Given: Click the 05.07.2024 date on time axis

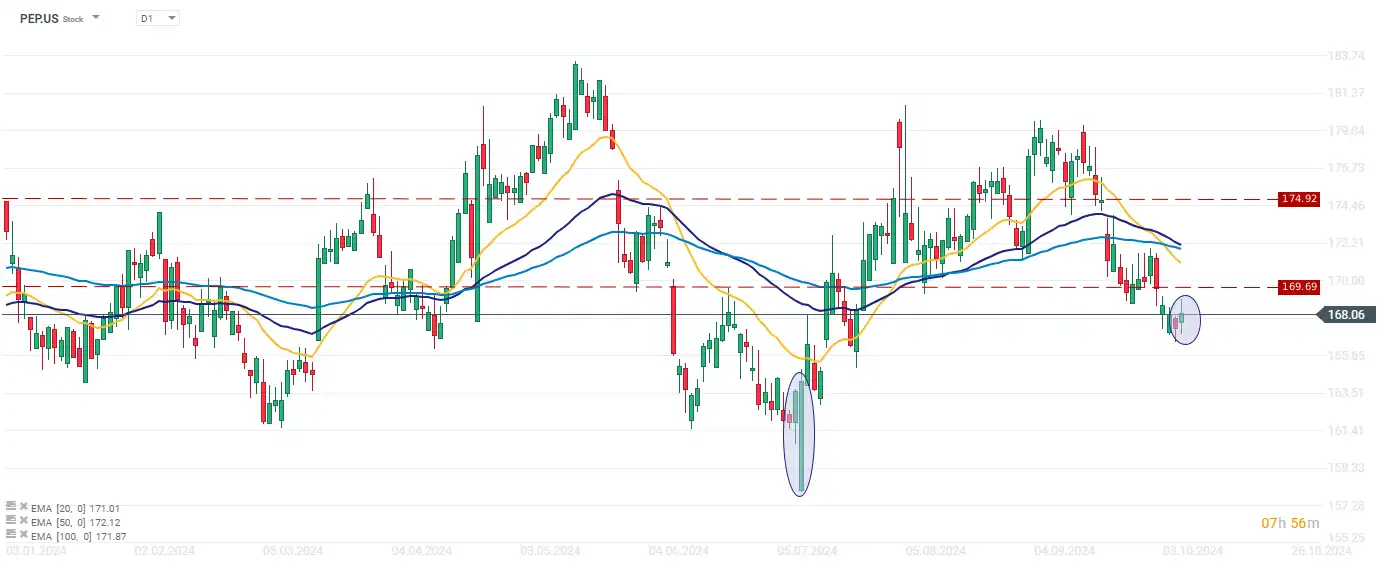Looking at the screenshot, I should point(808,551).
